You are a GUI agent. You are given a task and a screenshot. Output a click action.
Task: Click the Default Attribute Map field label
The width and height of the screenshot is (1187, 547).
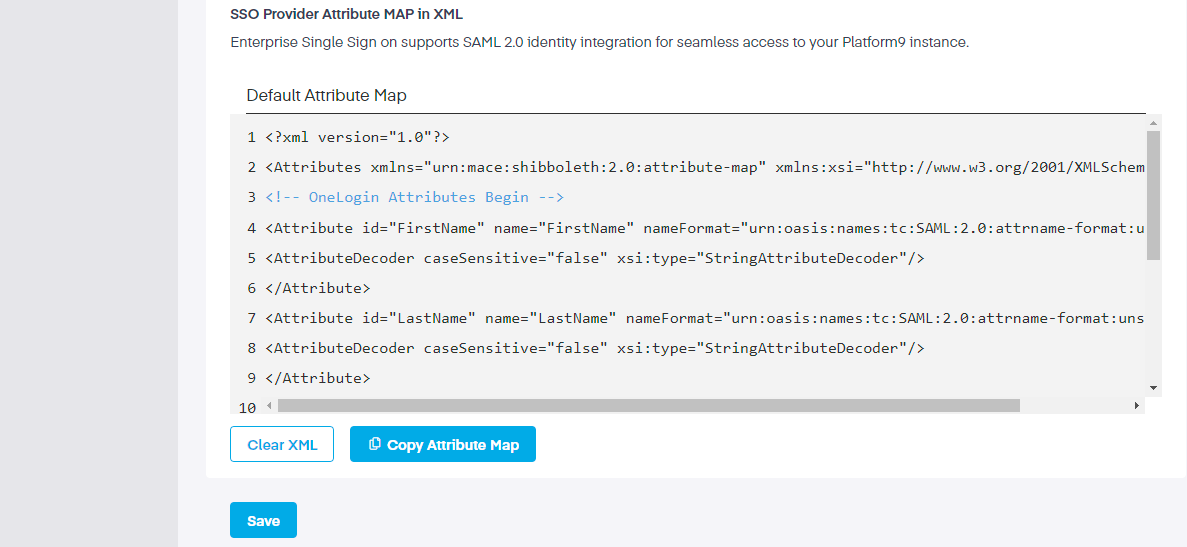(326, 96)
